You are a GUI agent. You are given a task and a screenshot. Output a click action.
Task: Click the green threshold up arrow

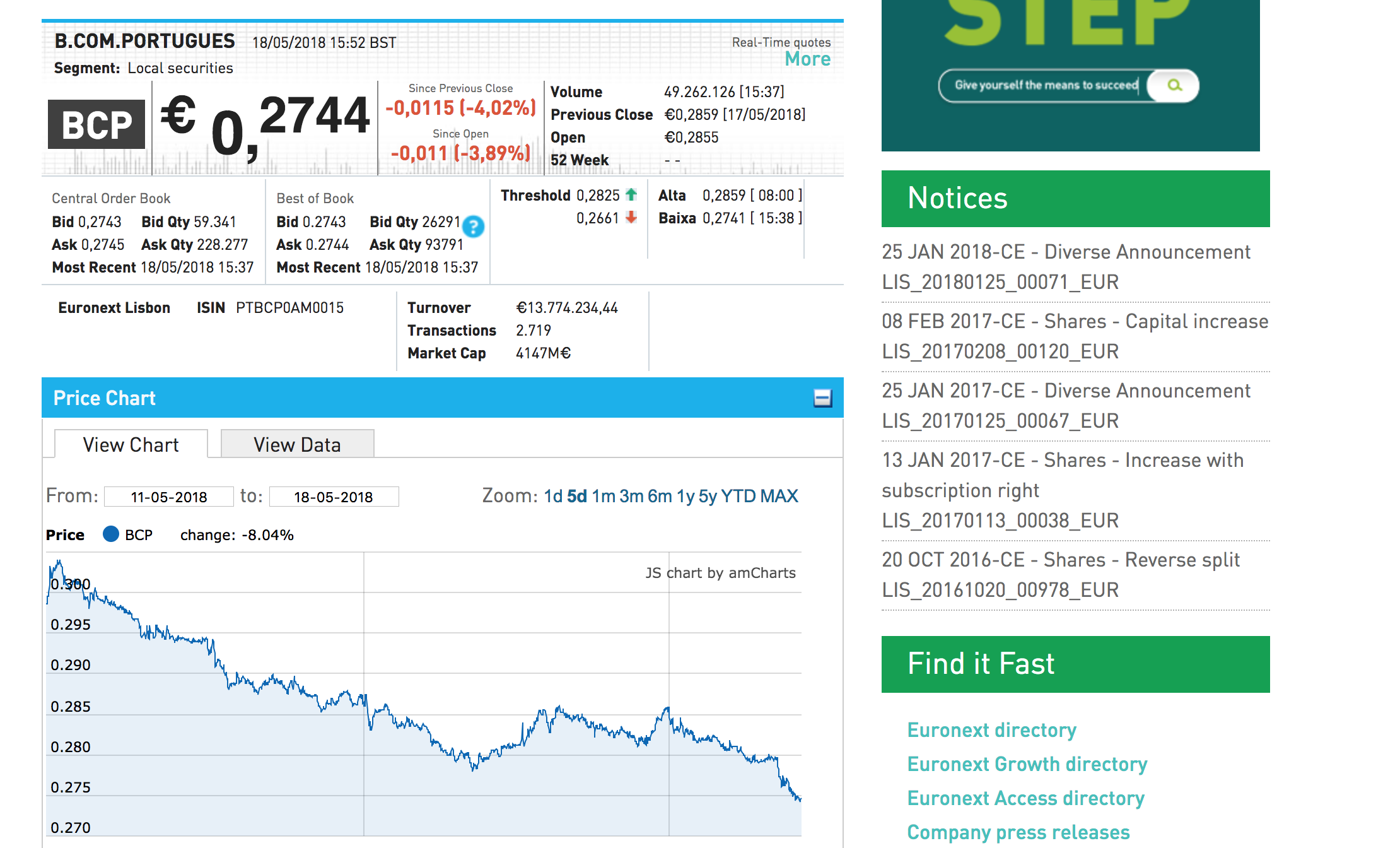[x=631, y=195]
